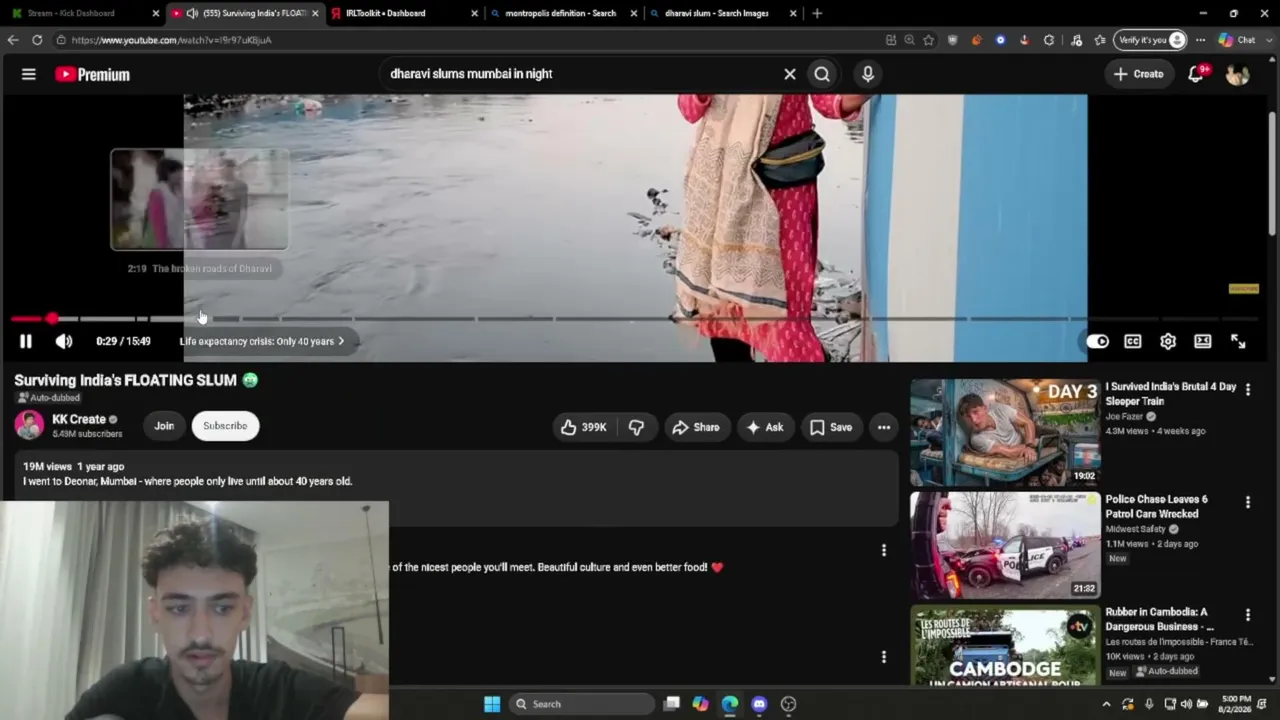The height and width of the screenshot is (720, 1280).
Task: Open Microsoft Edge from the taskbar
Action: (730, 704)
